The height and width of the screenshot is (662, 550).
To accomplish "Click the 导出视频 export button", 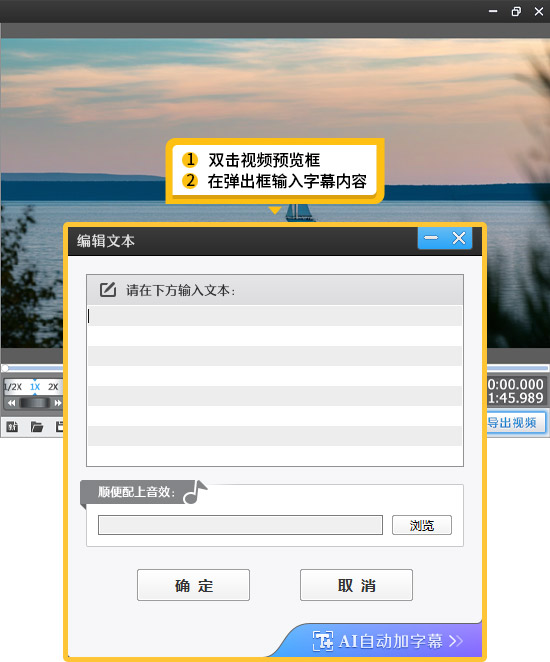I will point(516,422).
